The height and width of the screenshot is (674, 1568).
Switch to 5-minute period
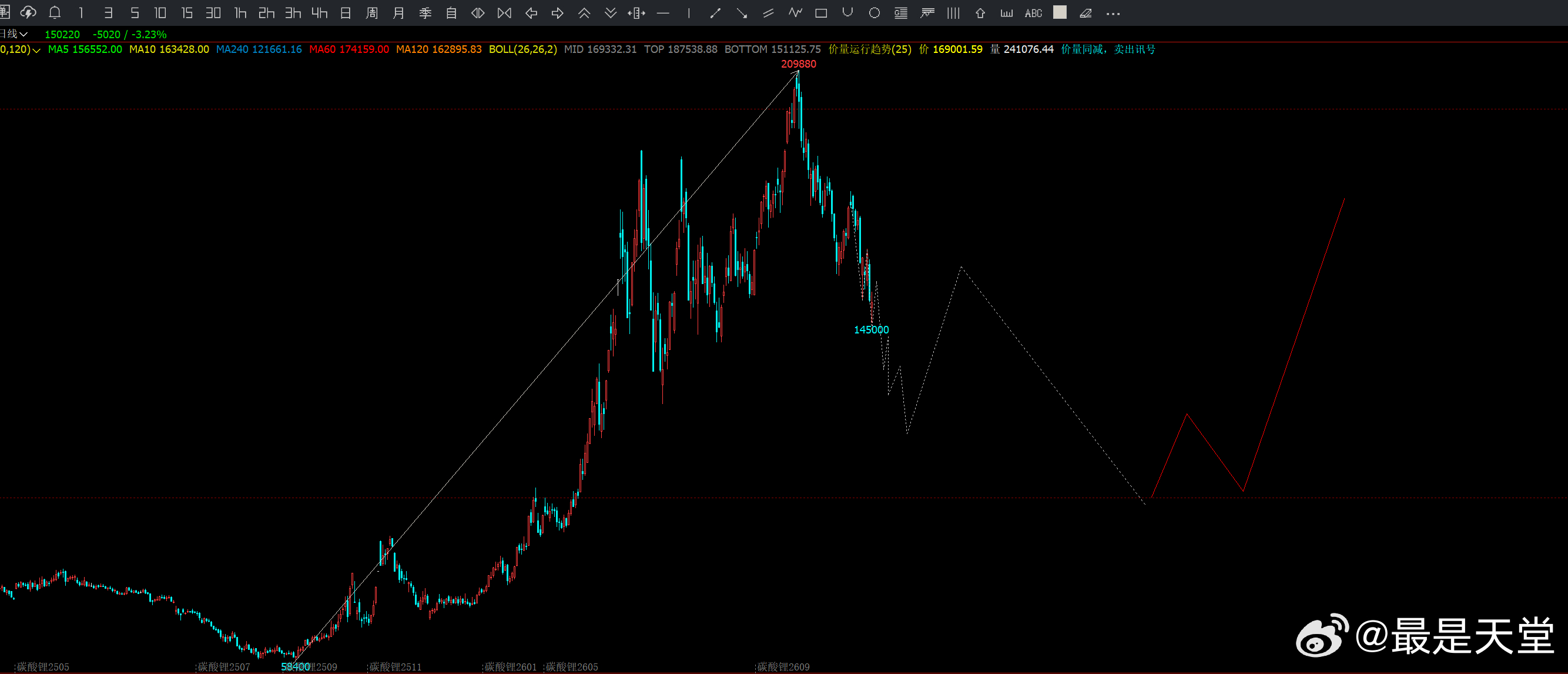pyautogui.click(x=135, y=13)
